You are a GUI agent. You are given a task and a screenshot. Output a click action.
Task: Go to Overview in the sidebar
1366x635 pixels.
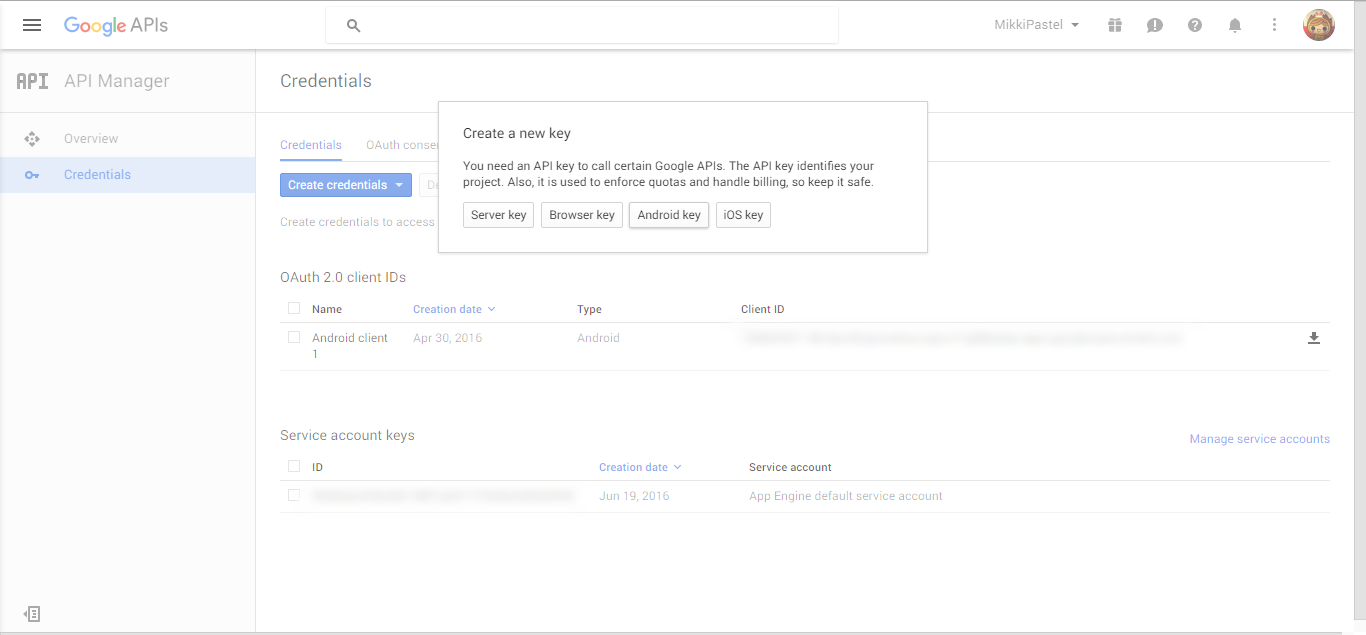point(91,138)
